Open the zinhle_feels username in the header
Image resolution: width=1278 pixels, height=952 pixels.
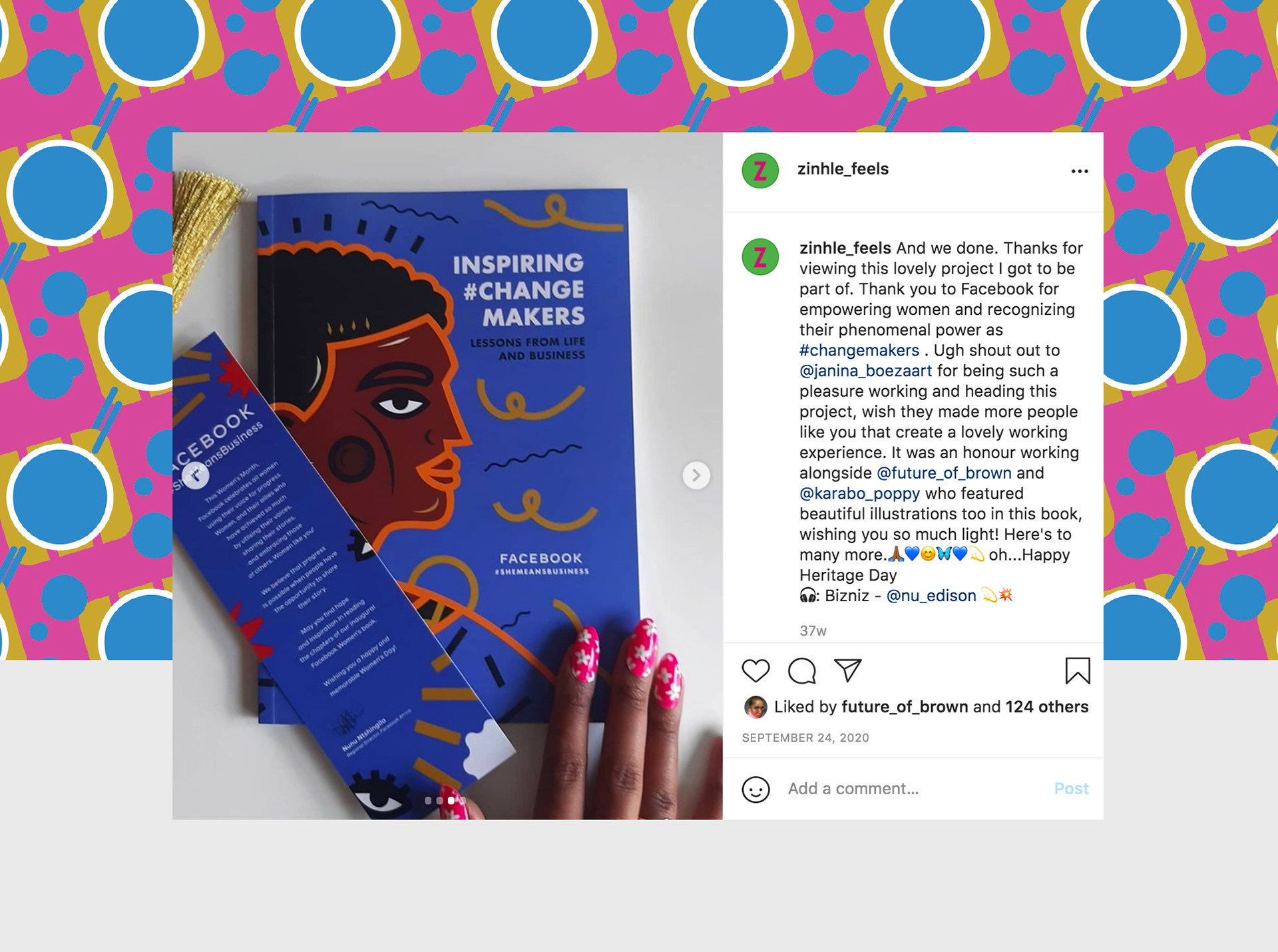tap(843, 169)
